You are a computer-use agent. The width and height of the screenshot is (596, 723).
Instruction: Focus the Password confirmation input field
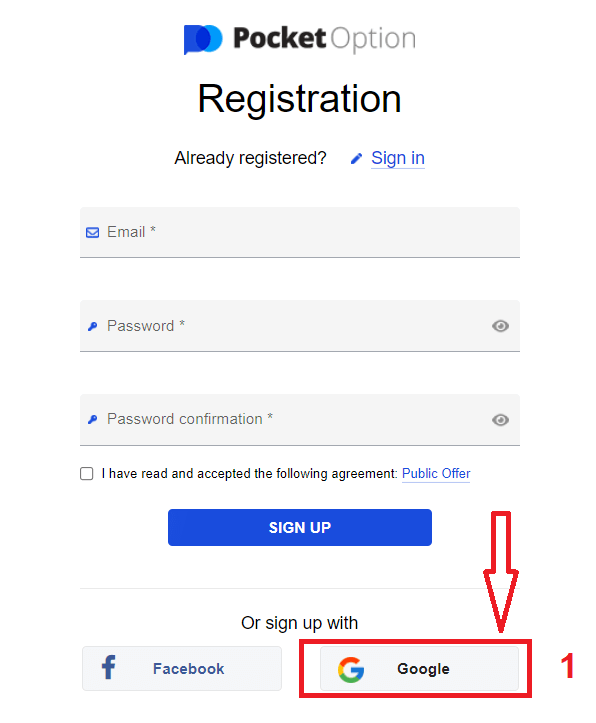(300, 420)
